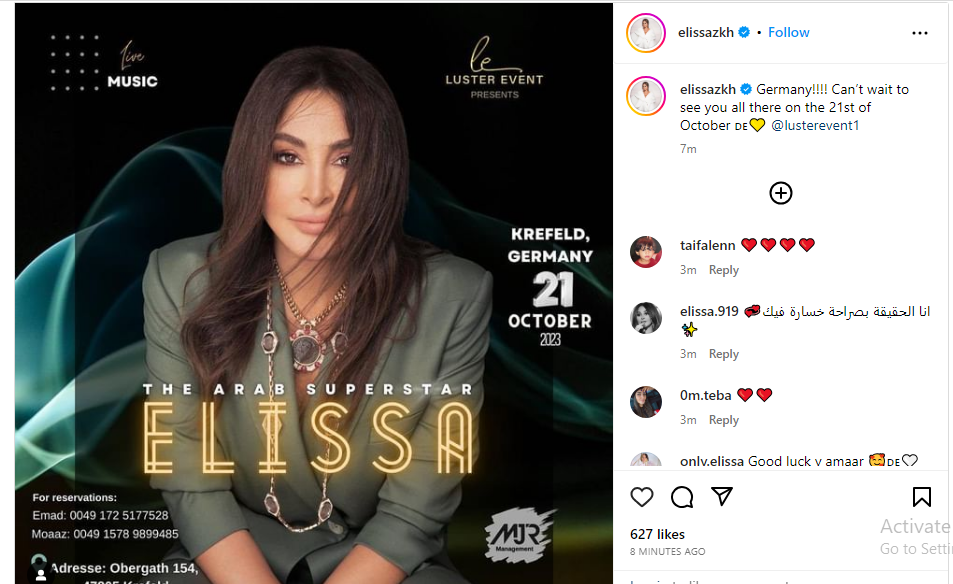The height and width of the screenshot is (584, 953).
Task: View the 627 likes list
Action: pyautogui.click(x=657, y=534)
